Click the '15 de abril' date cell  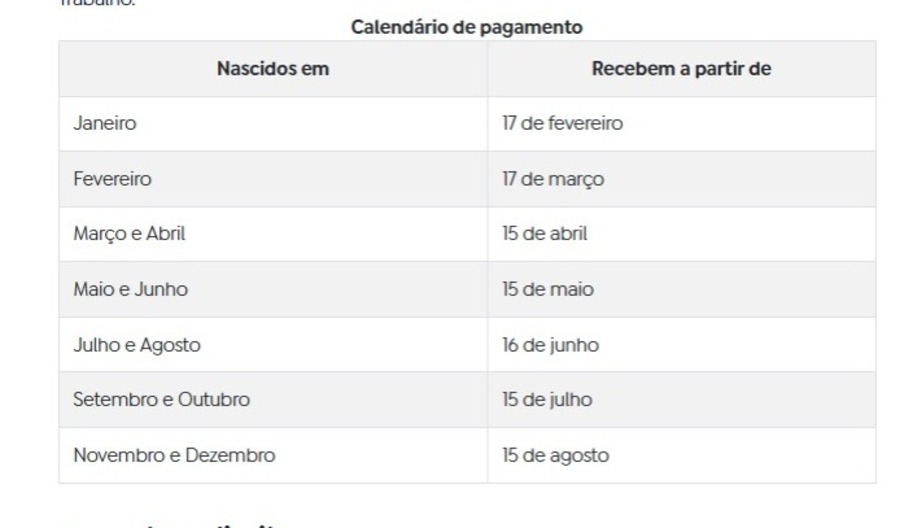pos(682,234)
